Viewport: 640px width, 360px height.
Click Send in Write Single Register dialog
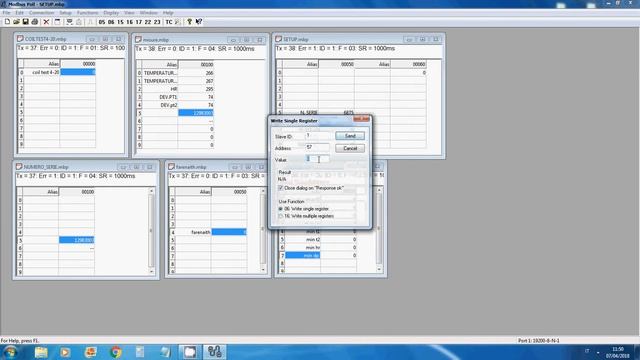click(350, 136)
